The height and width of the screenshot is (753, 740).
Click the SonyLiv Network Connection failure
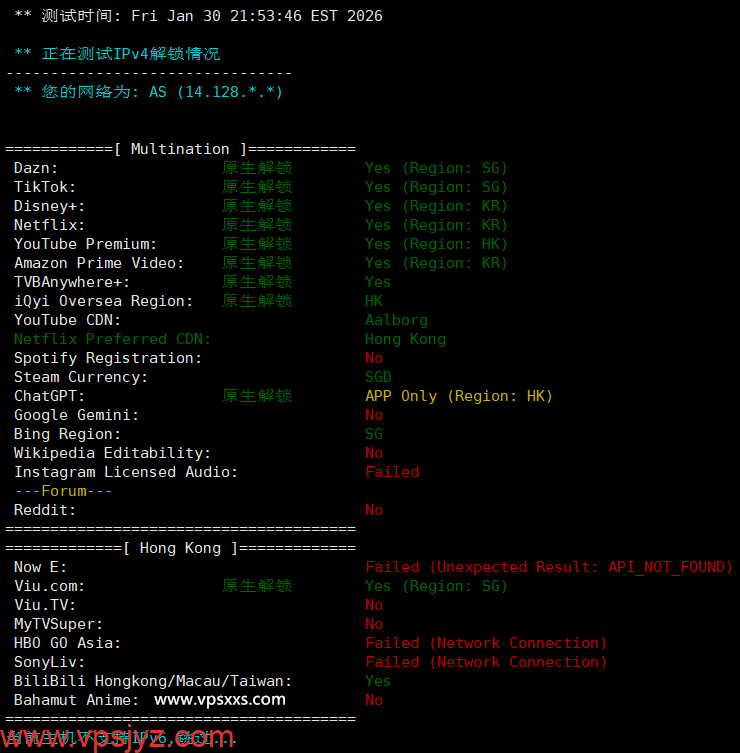coord(486,662)
